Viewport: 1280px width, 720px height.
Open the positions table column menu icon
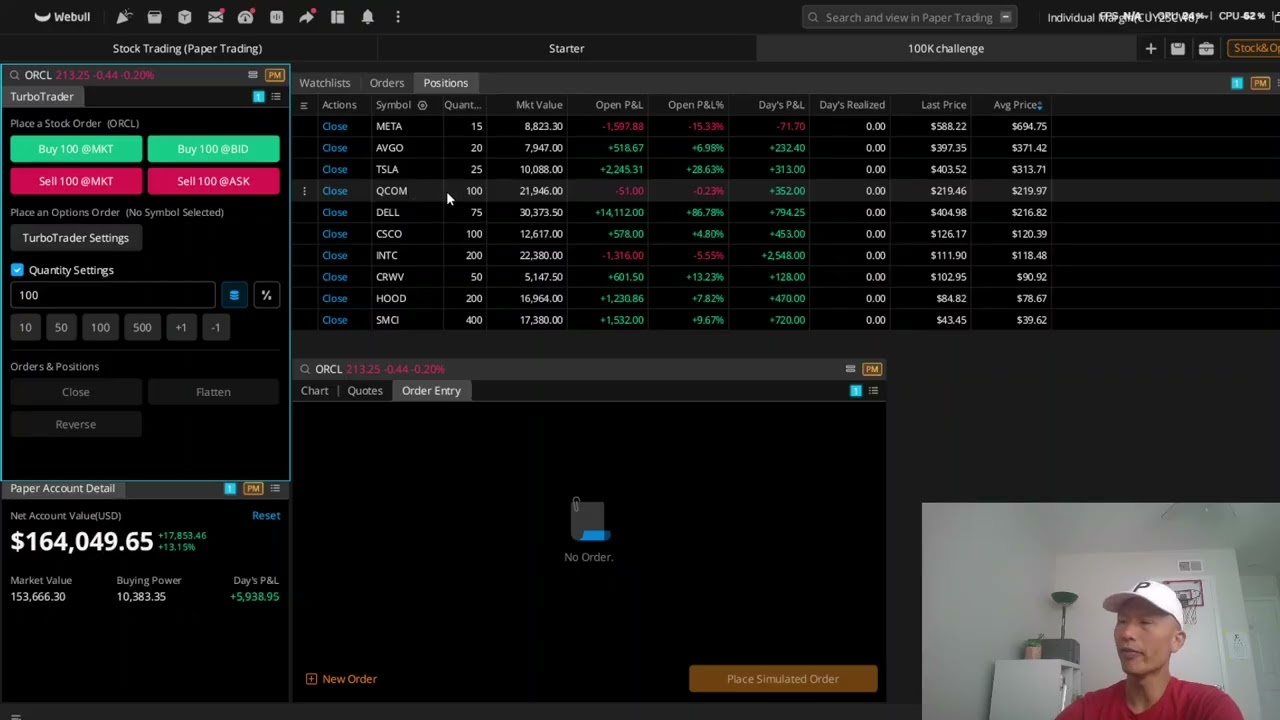(x=304, y=105)
